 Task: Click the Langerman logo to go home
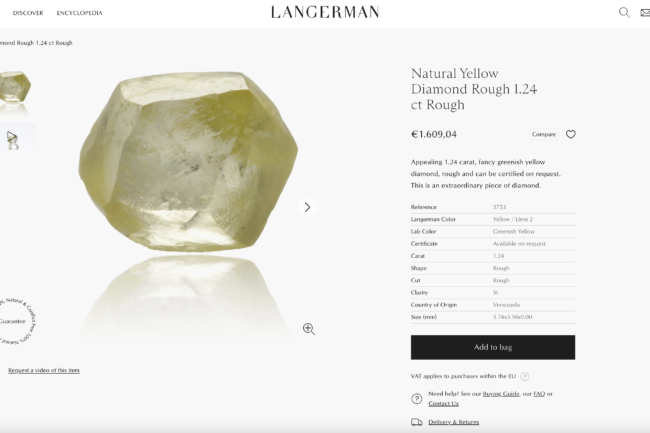pyautogui.click(x=325, y=12)
